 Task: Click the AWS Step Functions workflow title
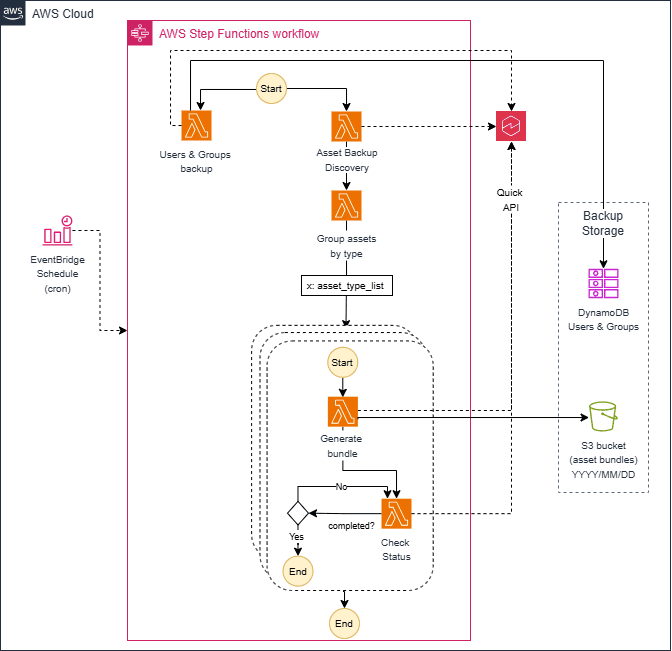pos(239,33)
